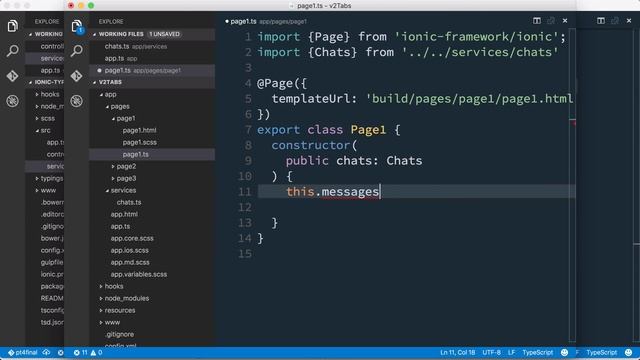Viewport: 640px width, 360px height.
Task: Split editor in the background window
Action: click(601, 20)
